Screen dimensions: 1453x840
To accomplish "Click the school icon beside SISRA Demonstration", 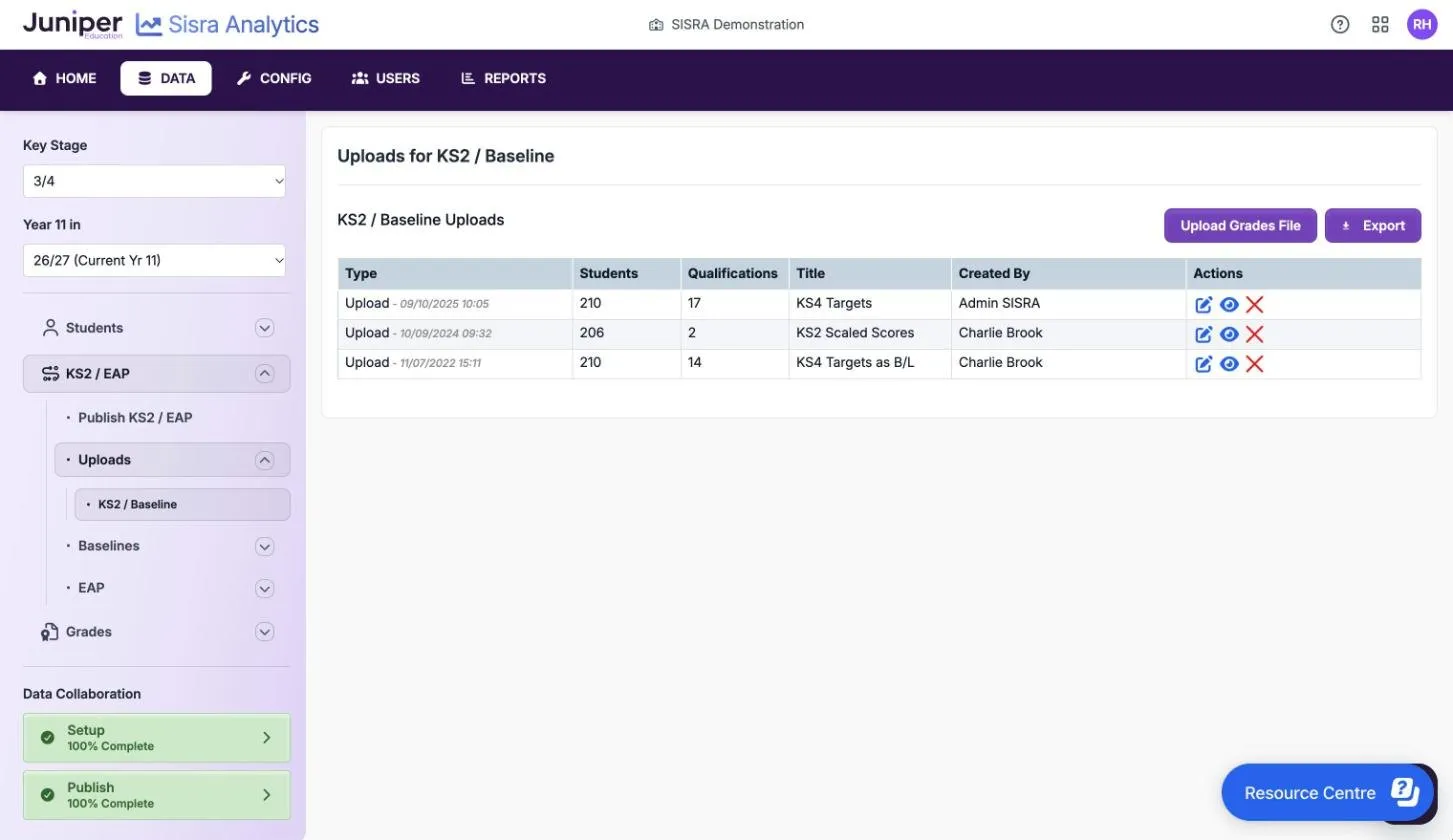I will (656, 25).
